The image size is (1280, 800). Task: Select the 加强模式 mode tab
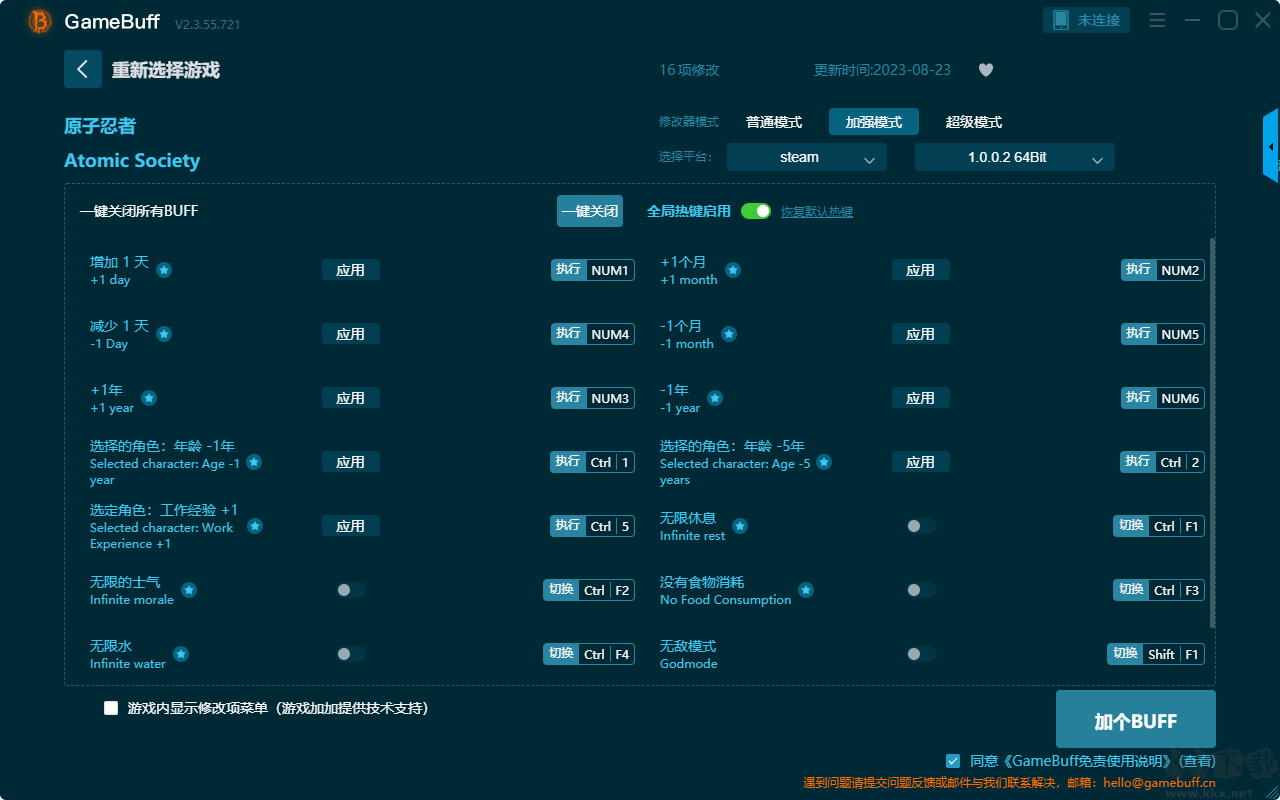point(874,122)
